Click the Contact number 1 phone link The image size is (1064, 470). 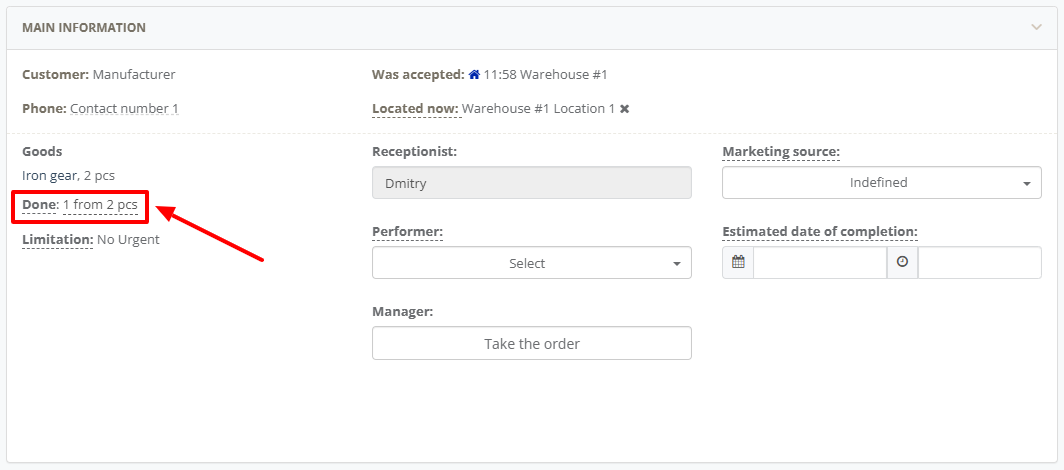[x=124, y=109]
